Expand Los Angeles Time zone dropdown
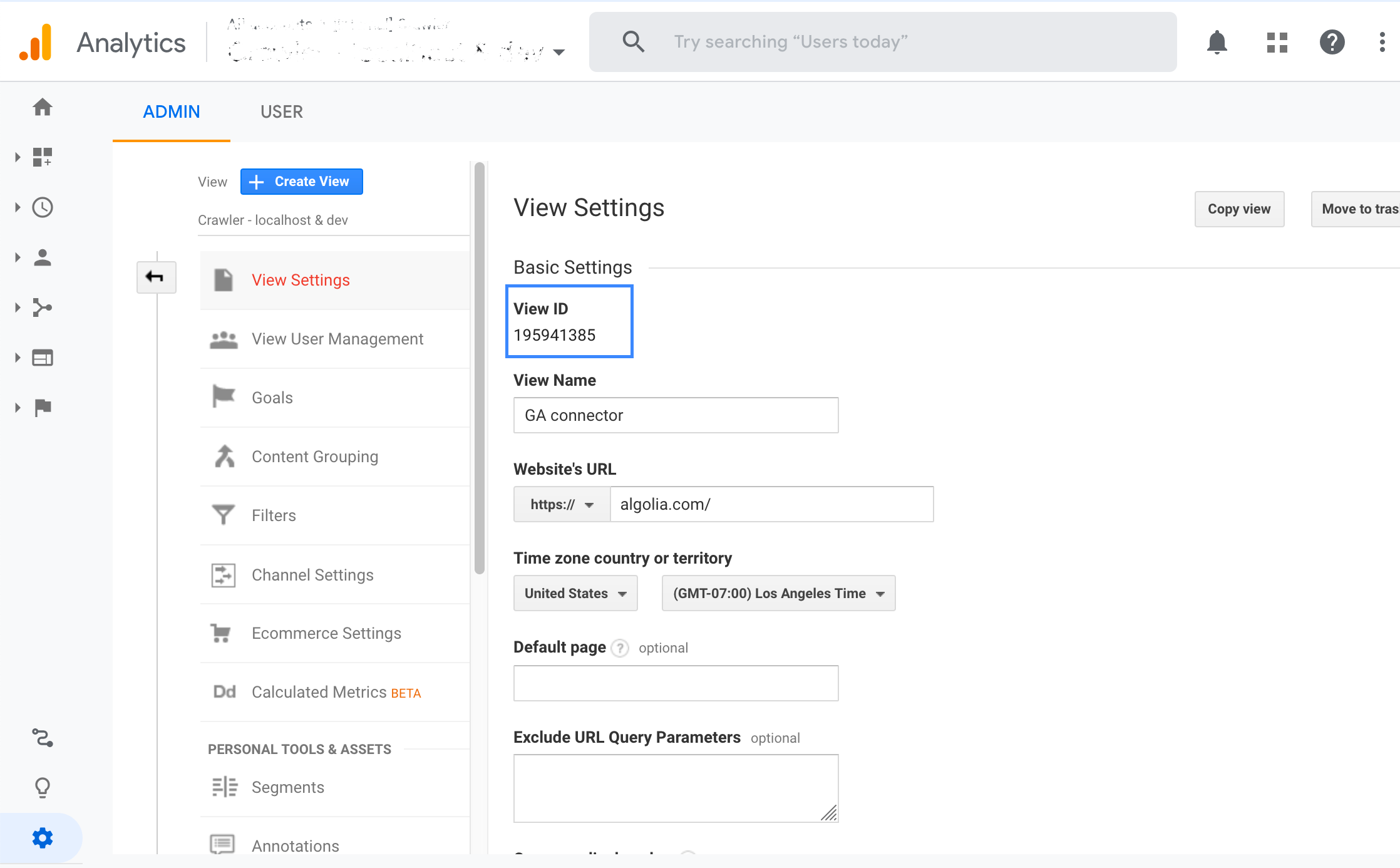1400x868 pixels. click(776, 593)
